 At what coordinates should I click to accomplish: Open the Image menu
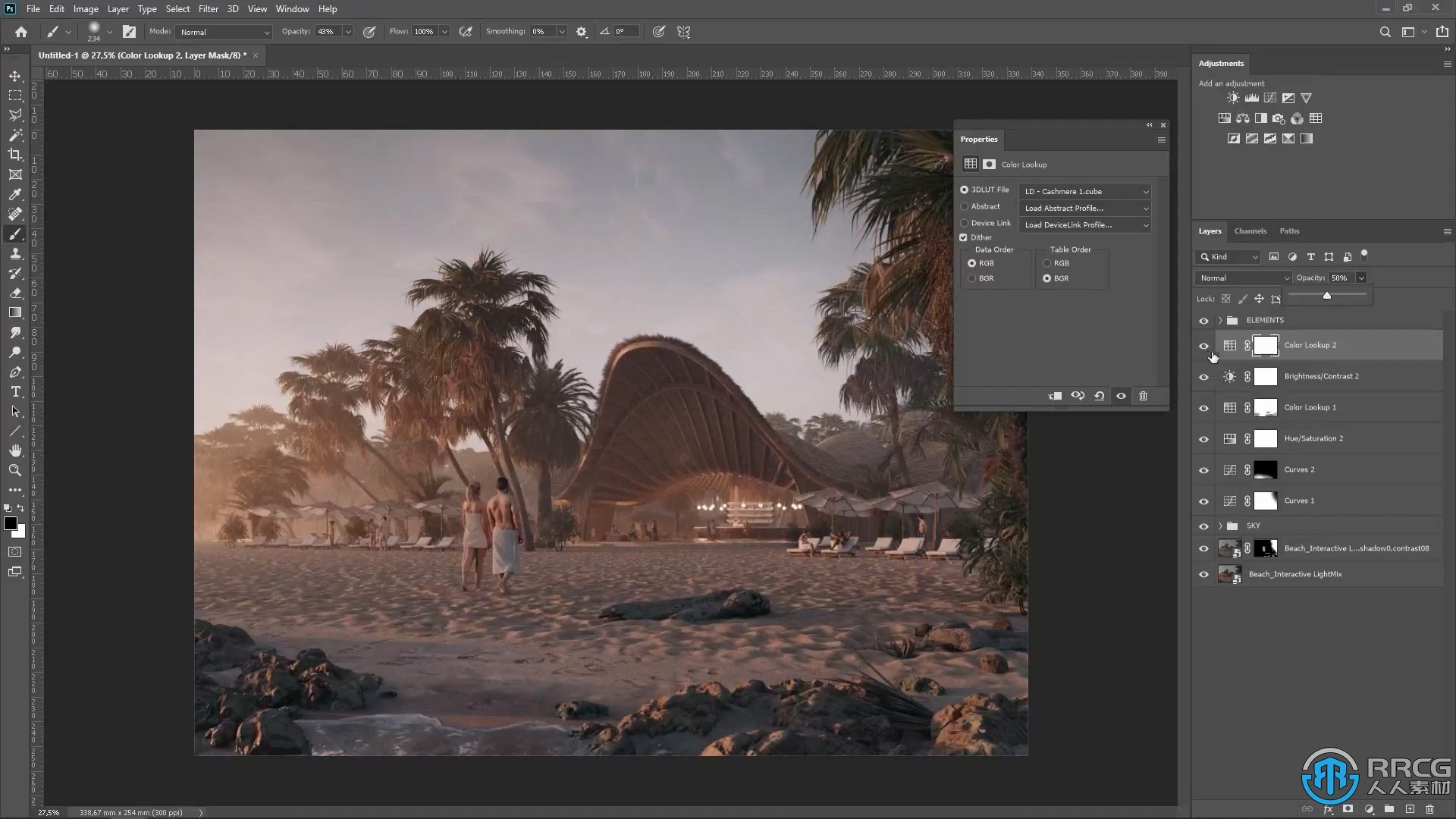tap(85, 8)
